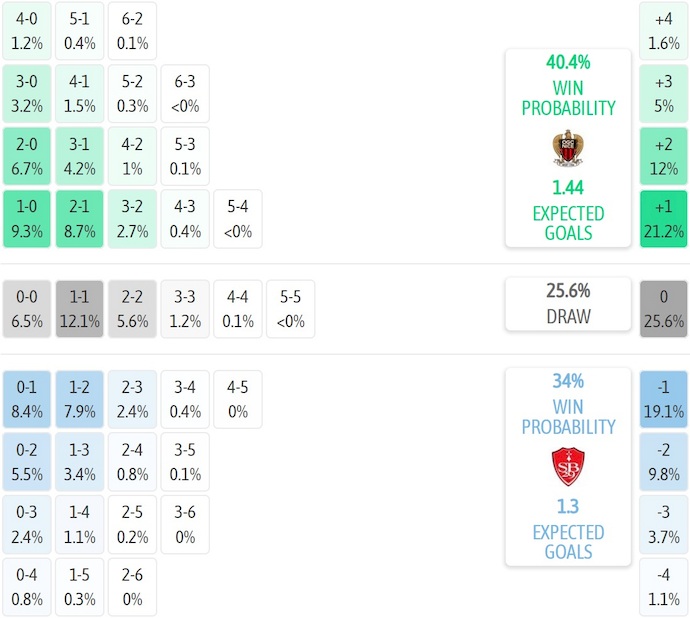Select the 2-1 score probability cell
The width and height of the screenshot is (690, 618).
point(80,219)
